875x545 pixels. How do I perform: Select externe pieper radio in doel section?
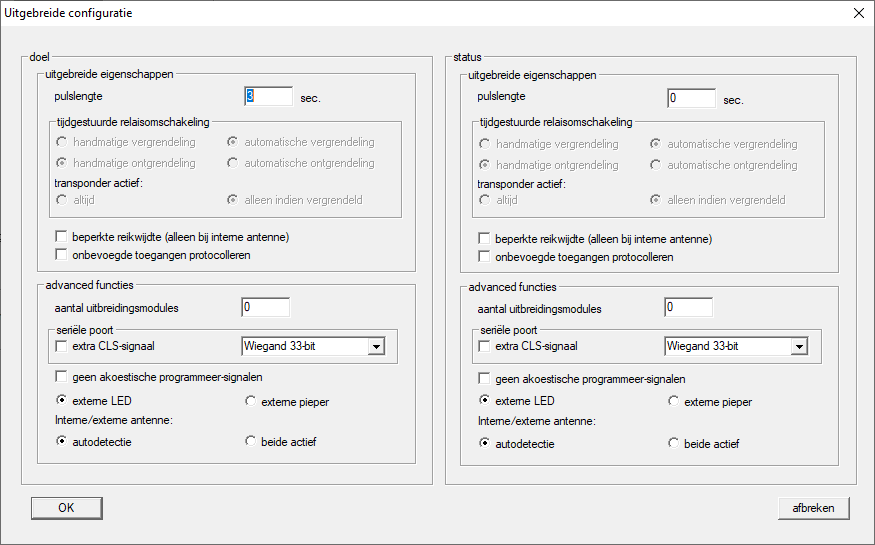point(251,402)
